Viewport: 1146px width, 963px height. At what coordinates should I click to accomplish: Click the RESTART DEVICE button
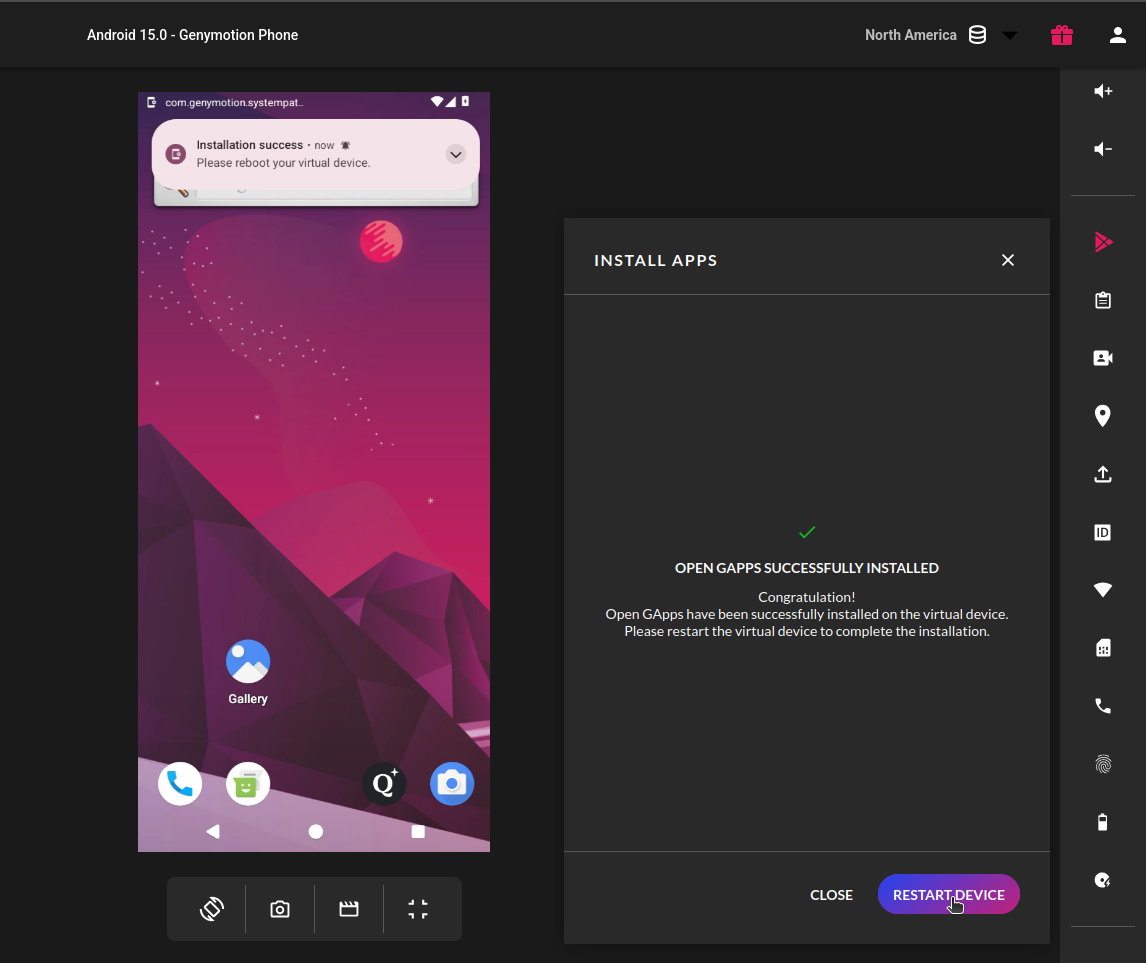tap(948, 894)
